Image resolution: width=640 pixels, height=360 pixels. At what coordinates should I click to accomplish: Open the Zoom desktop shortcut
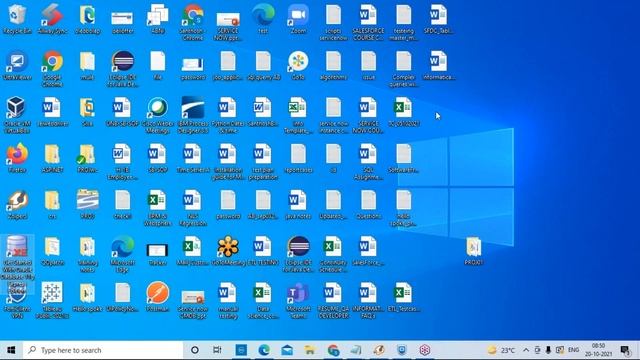tap(298, 19)
